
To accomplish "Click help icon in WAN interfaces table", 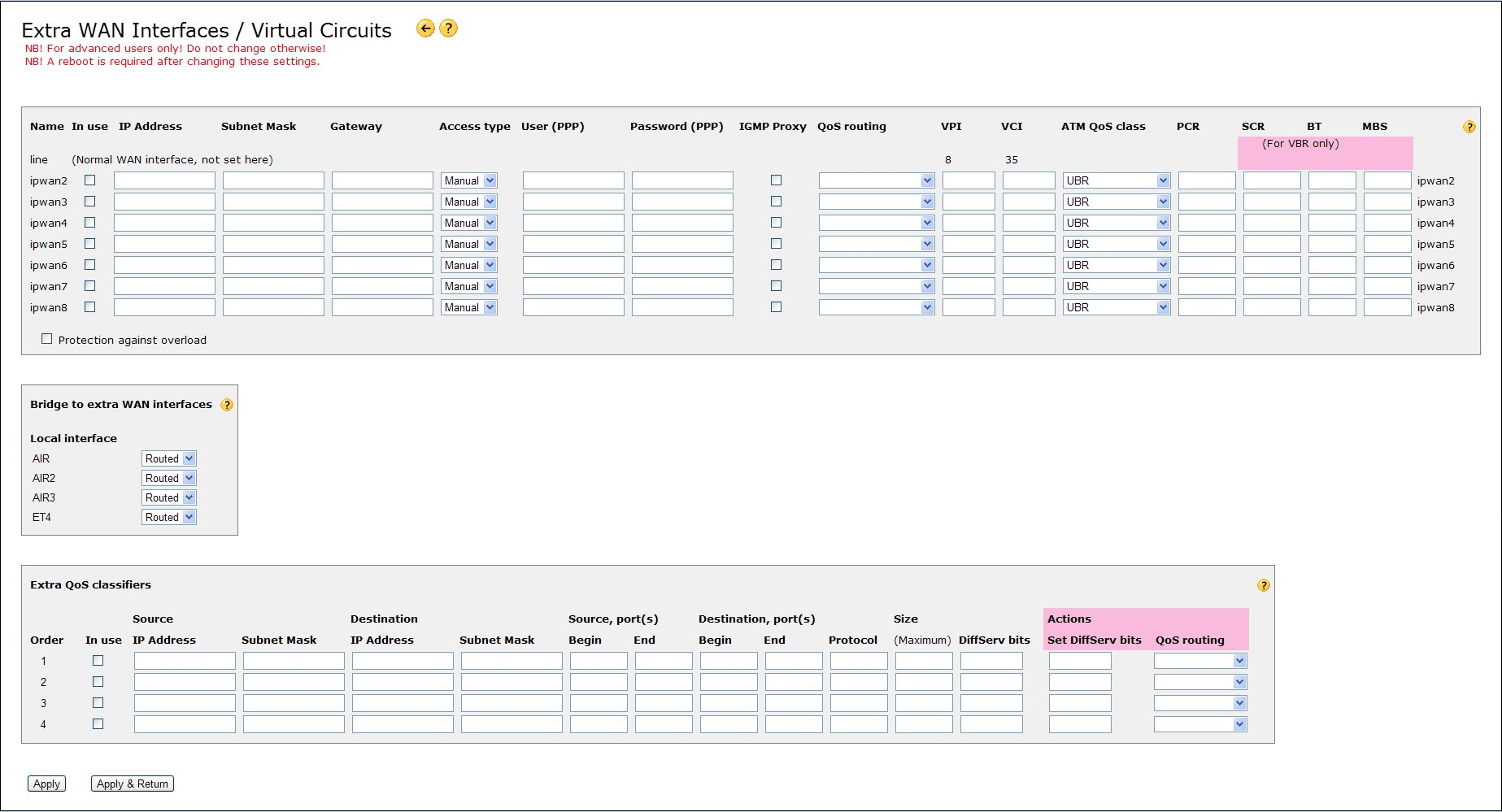I will (1469, 127).
